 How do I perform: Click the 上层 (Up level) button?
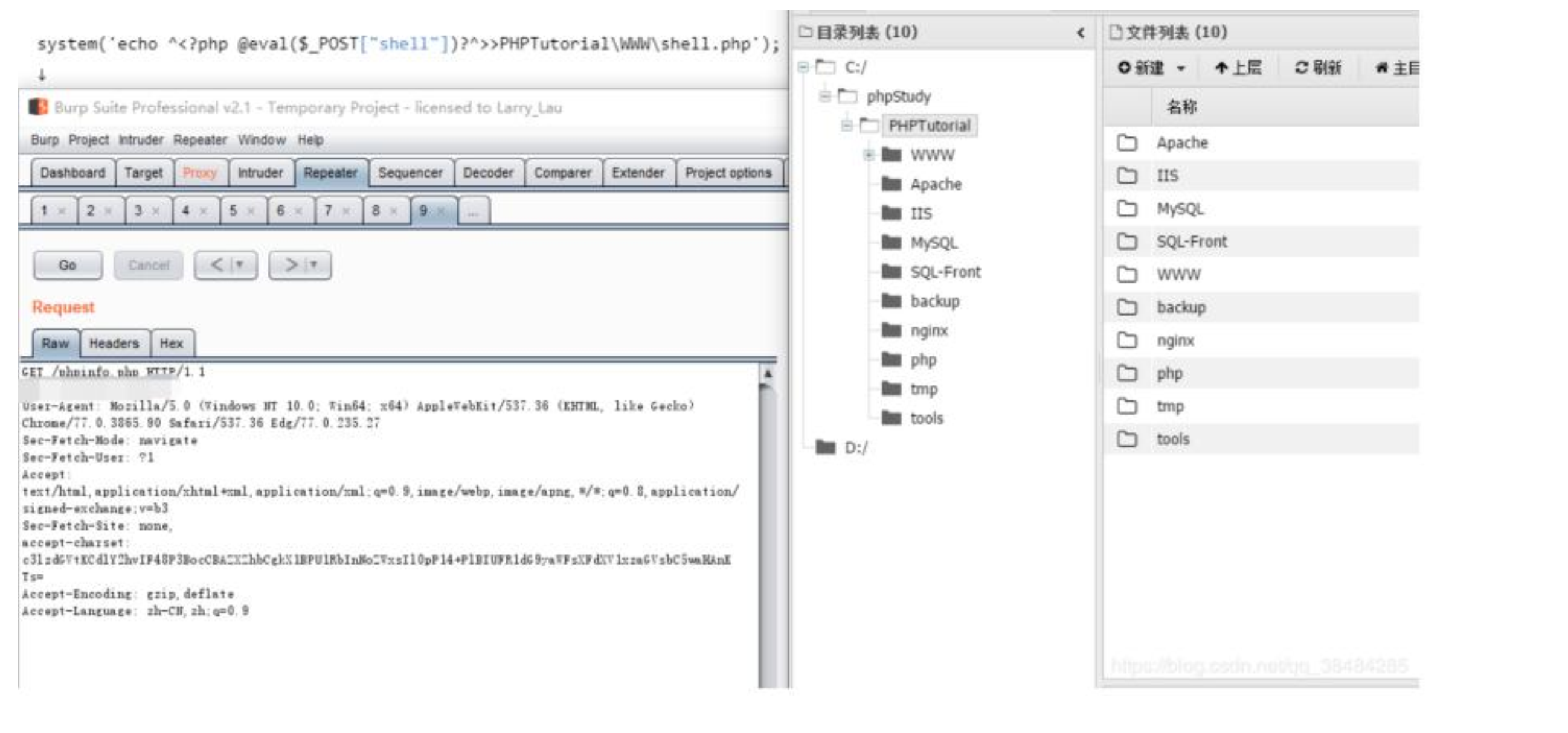point(1238,68)
